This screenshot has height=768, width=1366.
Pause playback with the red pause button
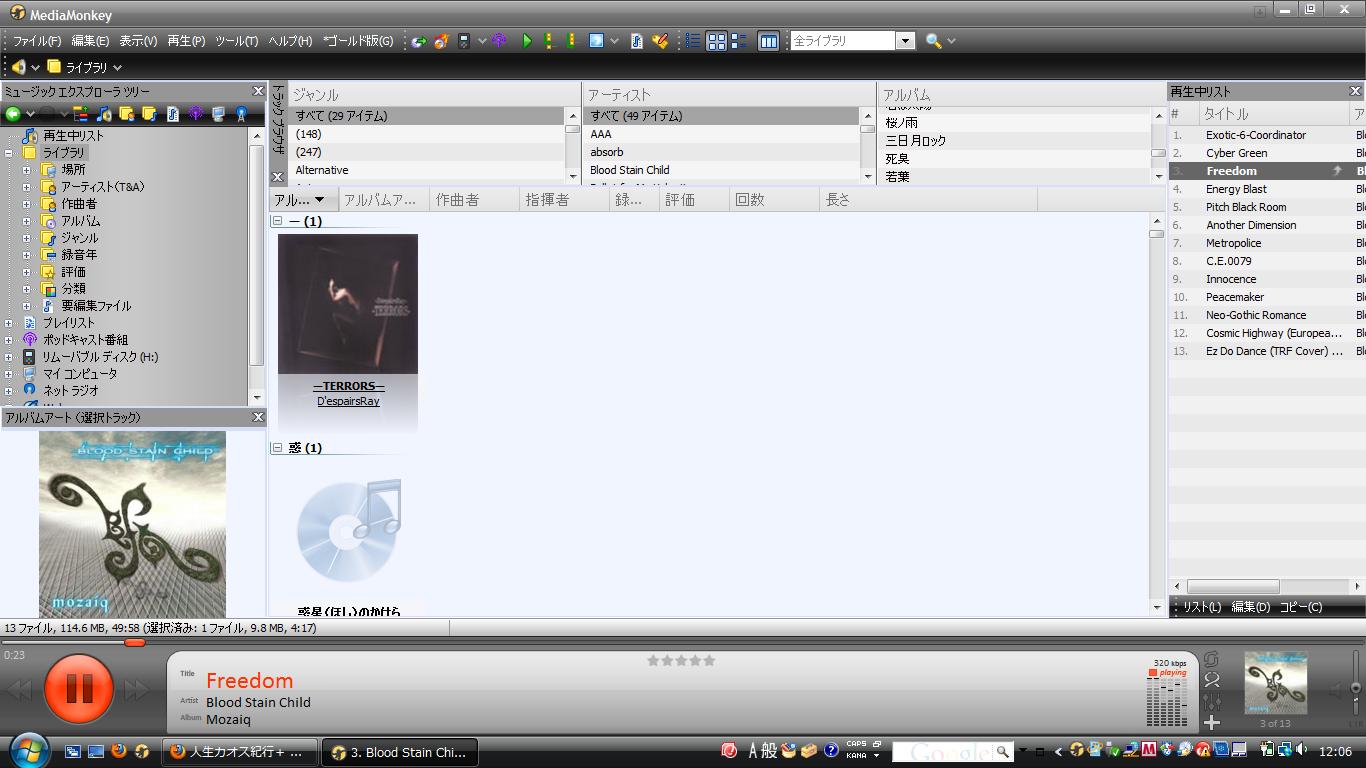coord(79,688)
